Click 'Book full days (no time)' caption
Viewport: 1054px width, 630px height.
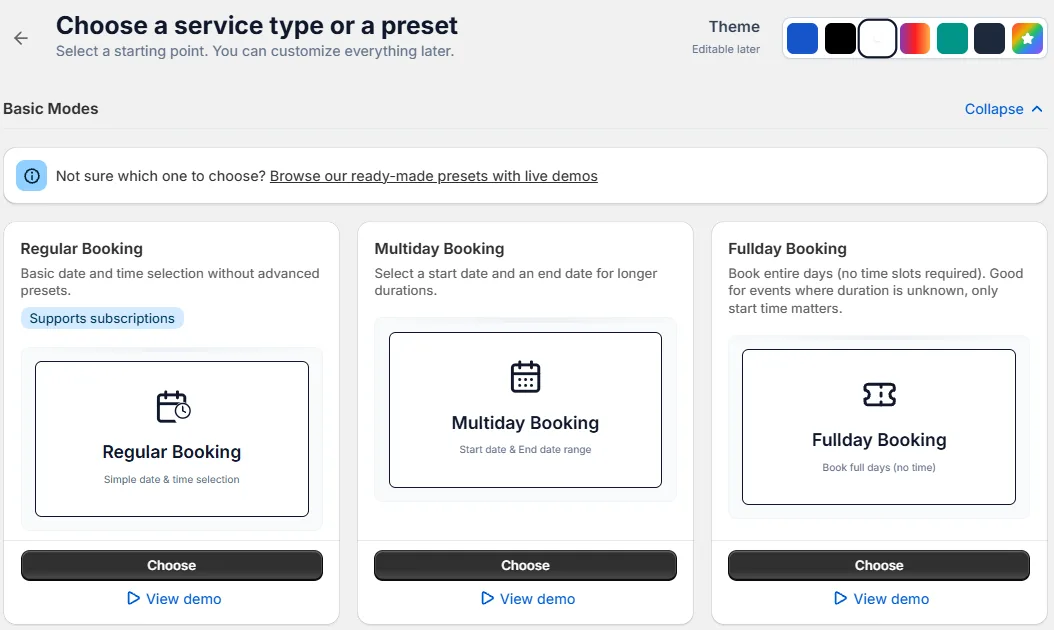coord(879,467)
